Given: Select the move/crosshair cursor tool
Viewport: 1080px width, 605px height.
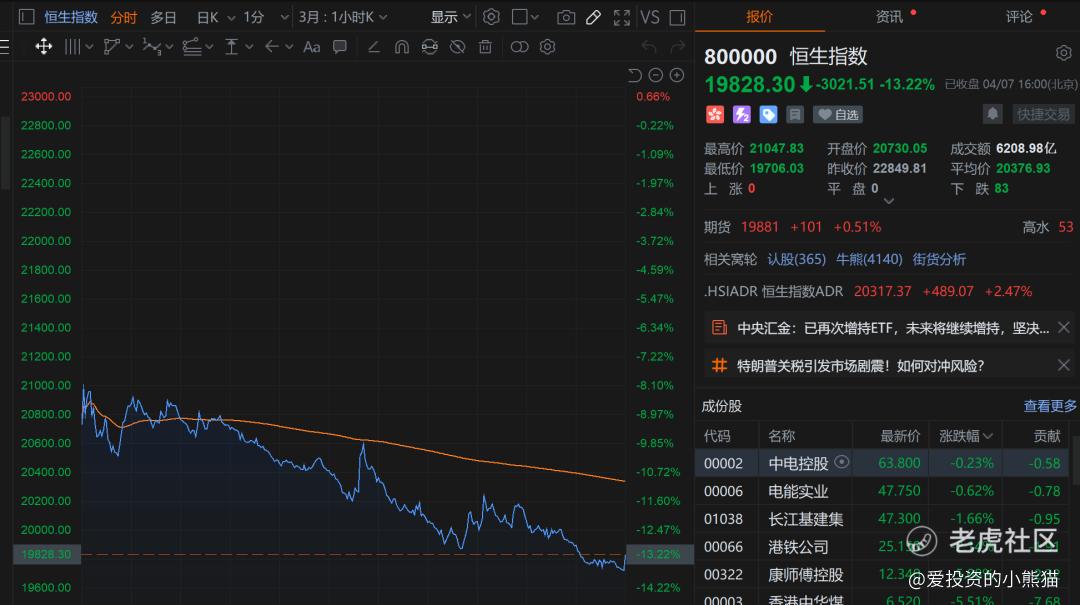Looking at the screenshot, I should [43, 47].
